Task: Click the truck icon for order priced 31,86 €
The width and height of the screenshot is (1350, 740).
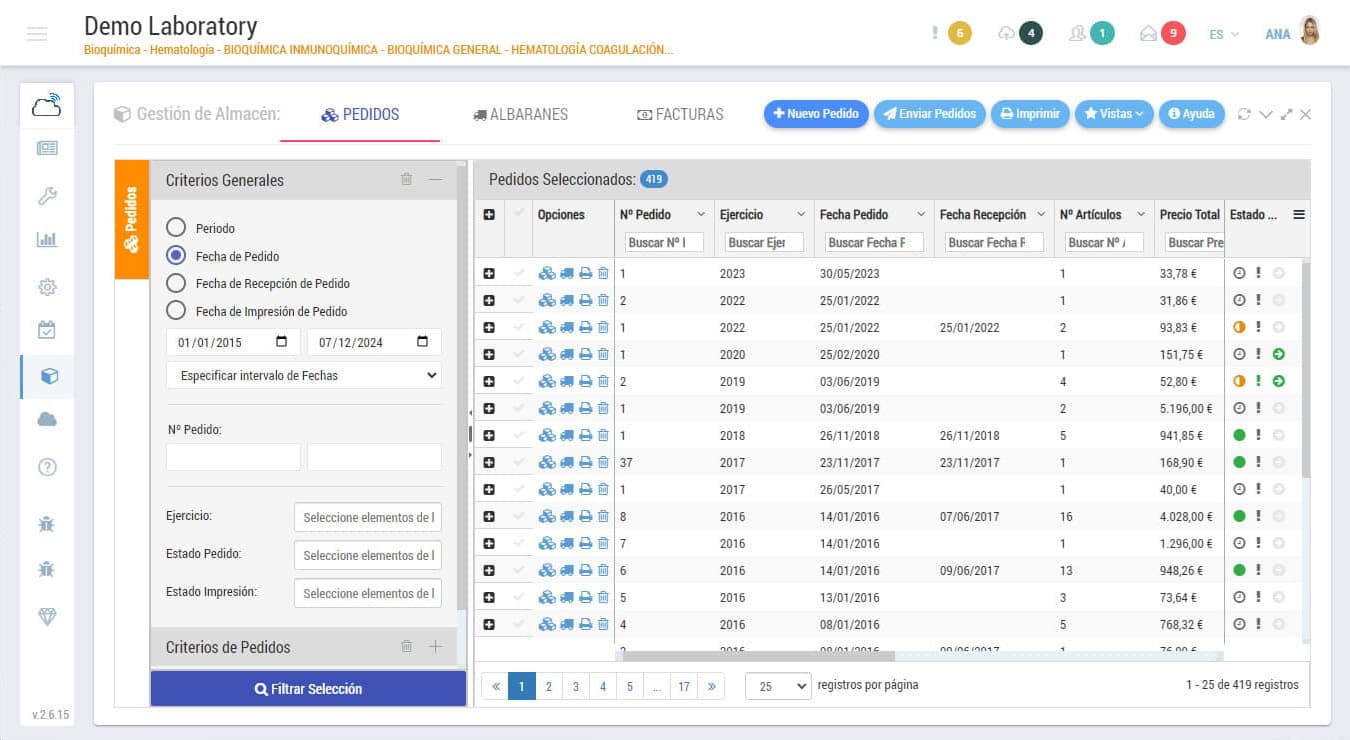Action: coord(567,300)
